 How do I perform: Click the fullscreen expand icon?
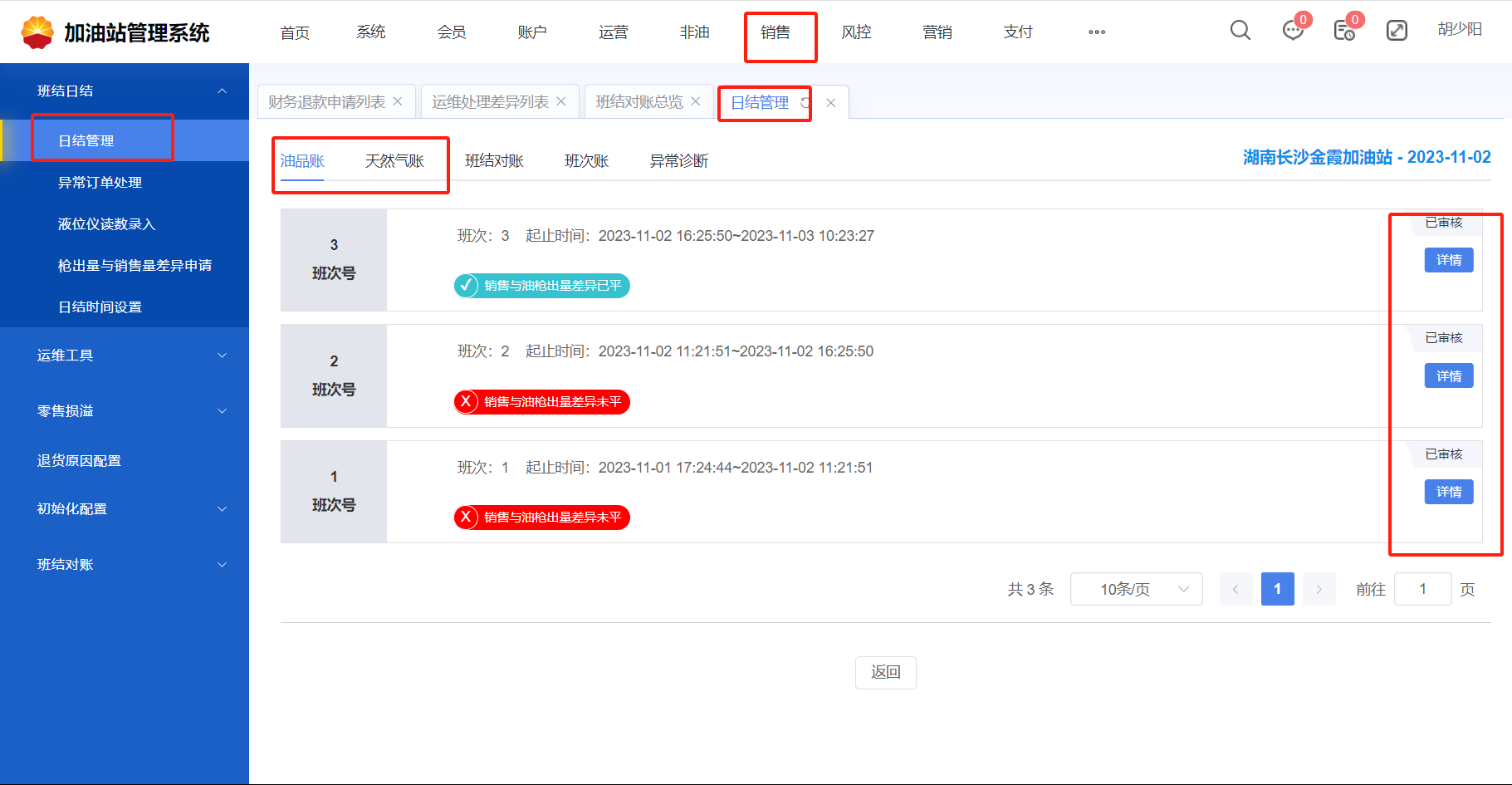[1397, 31]
